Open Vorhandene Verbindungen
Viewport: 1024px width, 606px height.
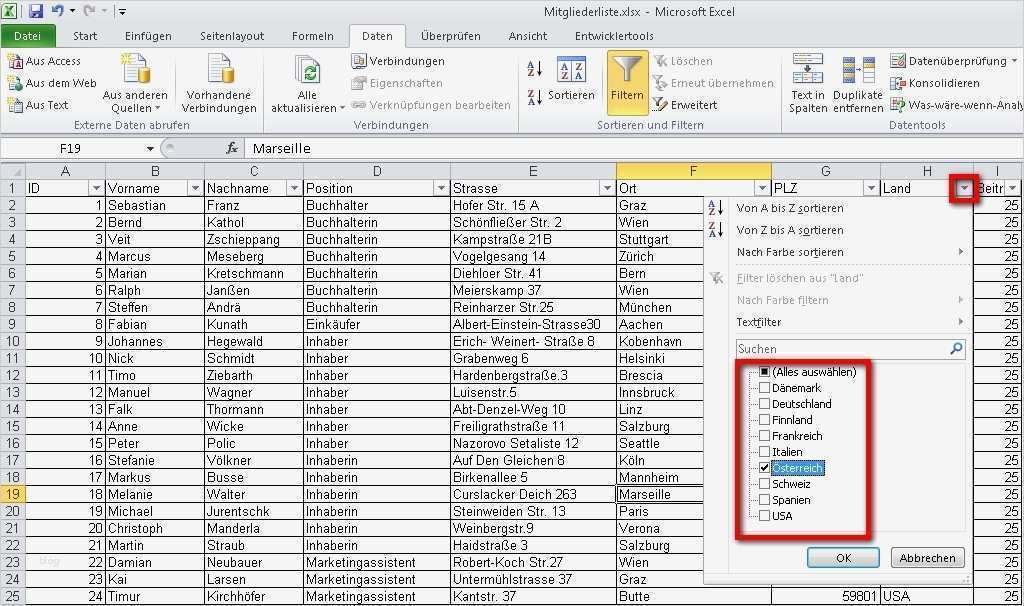click(219, 84)
